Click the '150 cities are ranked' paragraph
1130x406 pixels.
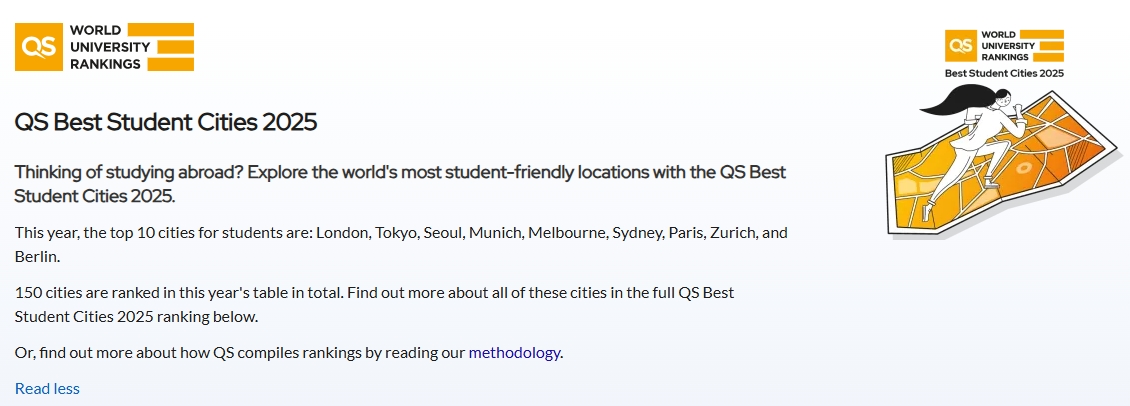(x=375, y=304)
